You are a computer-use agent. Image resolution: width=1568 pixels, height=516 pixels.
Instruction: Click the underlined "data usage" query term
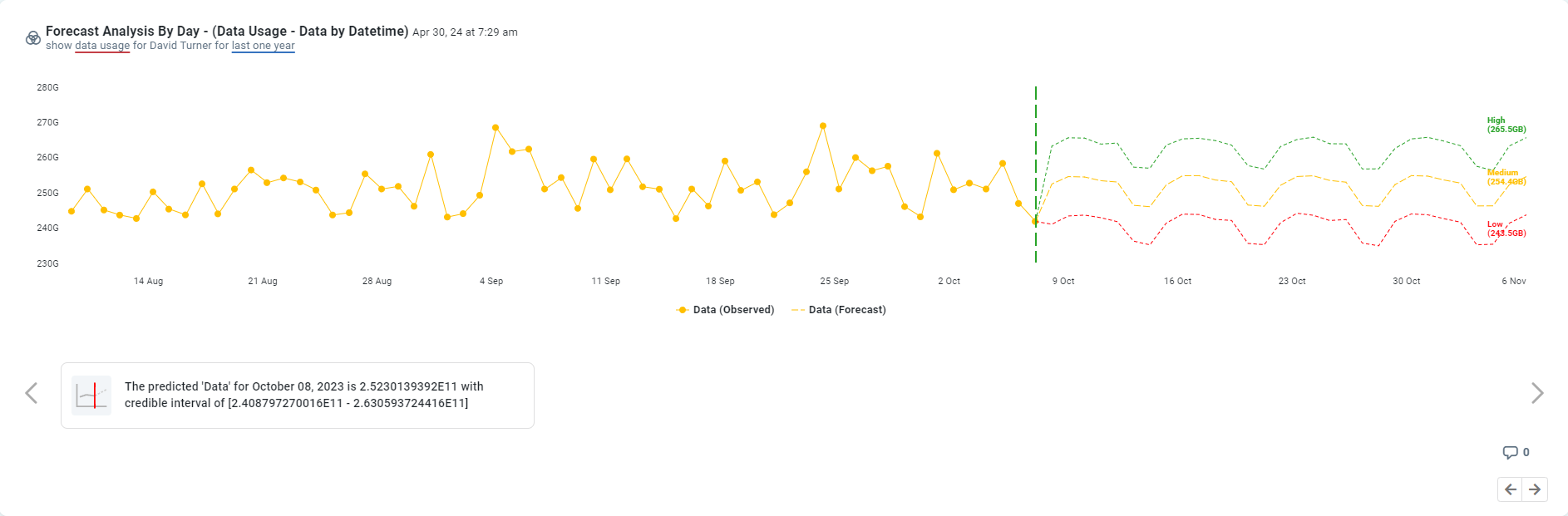(102, 46)
